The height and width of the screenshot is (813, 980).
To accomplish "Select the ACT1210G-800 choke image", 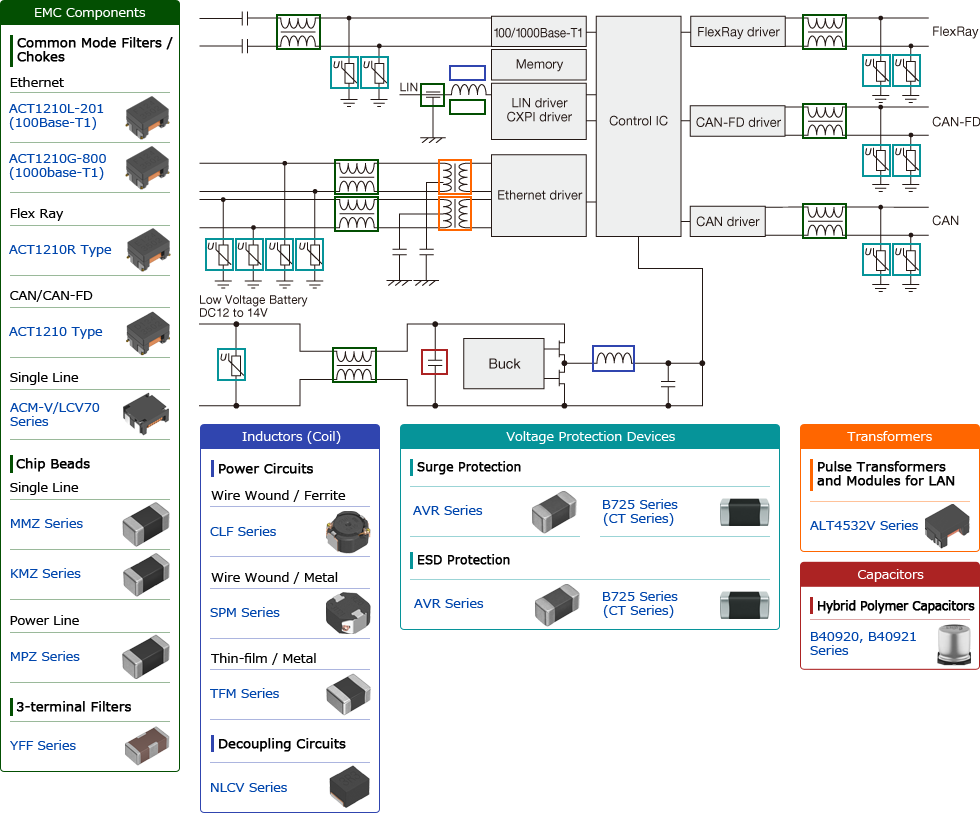I will [x=146, y=167].
